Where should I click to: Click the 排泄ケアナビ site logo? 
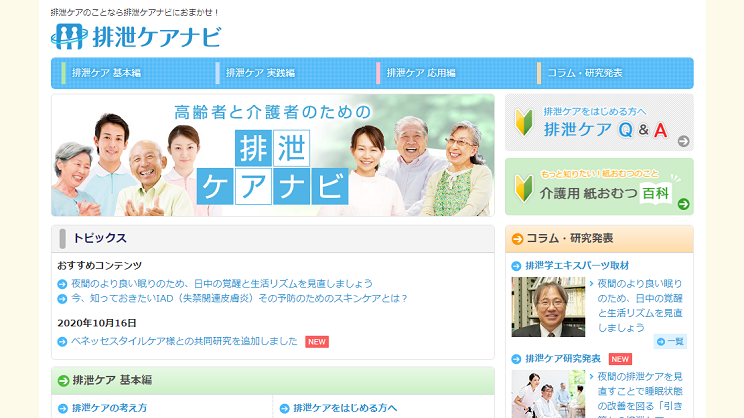[136, 37]
